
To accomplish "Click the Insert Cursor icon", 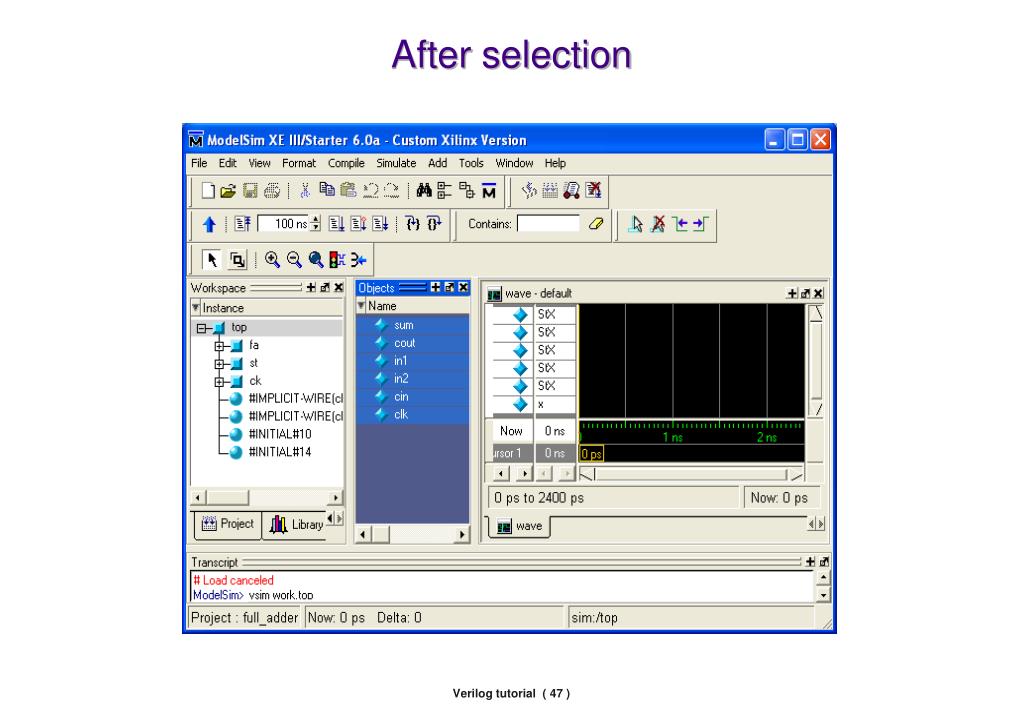I will click(x=635, y=224).
